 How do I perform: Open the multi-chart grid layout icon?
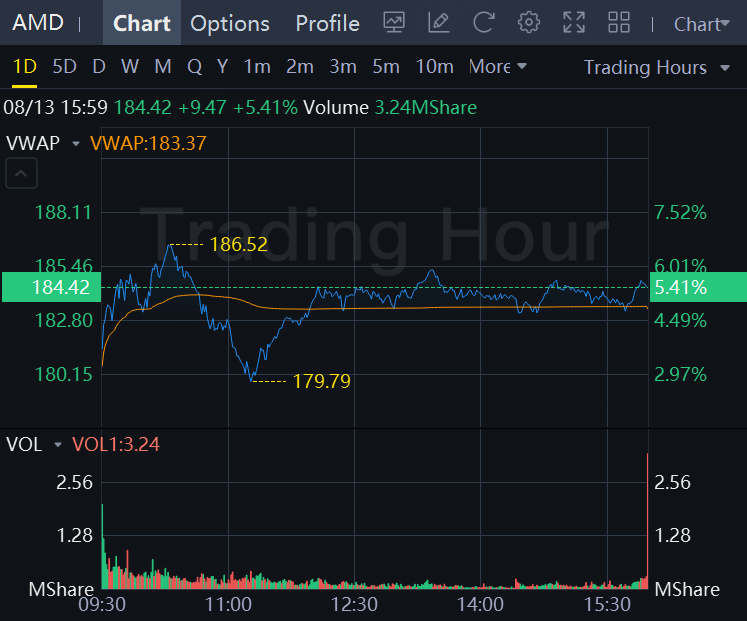point(619,22)
